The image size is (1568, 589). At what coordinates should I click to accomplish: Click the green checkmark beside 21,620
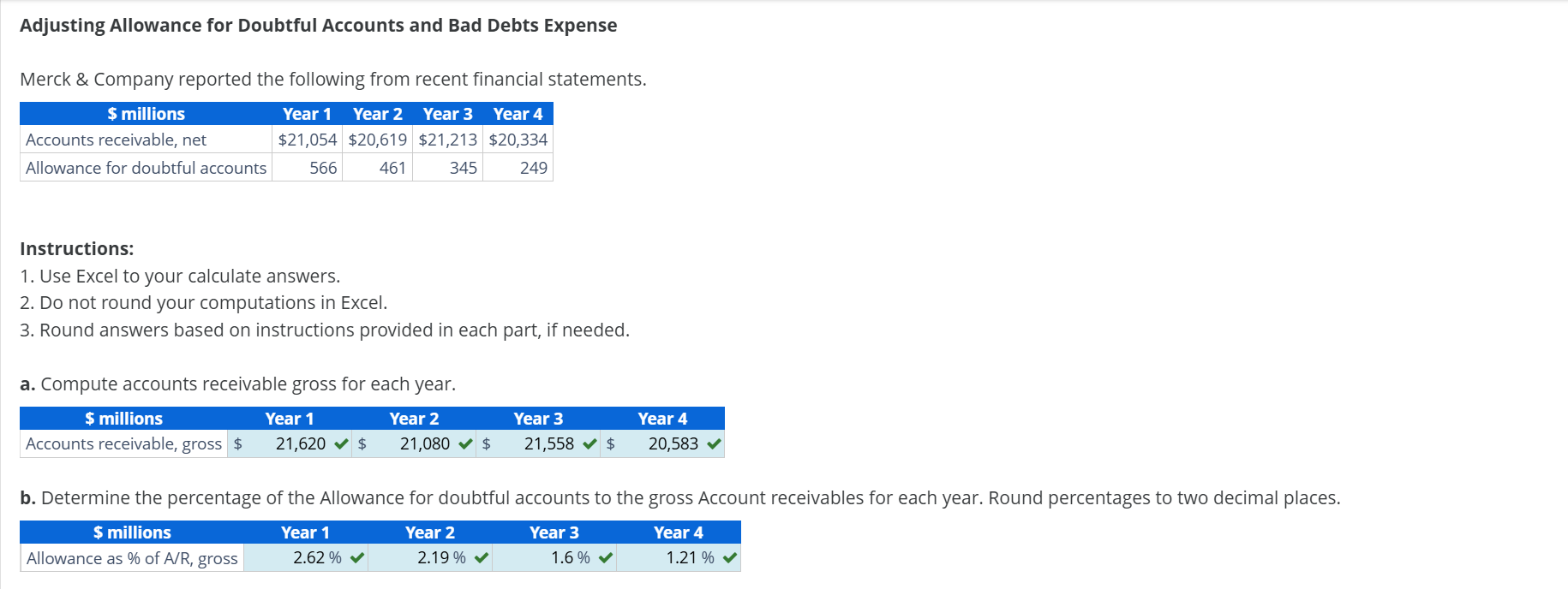pyautogui.click(x=341, y=443)
